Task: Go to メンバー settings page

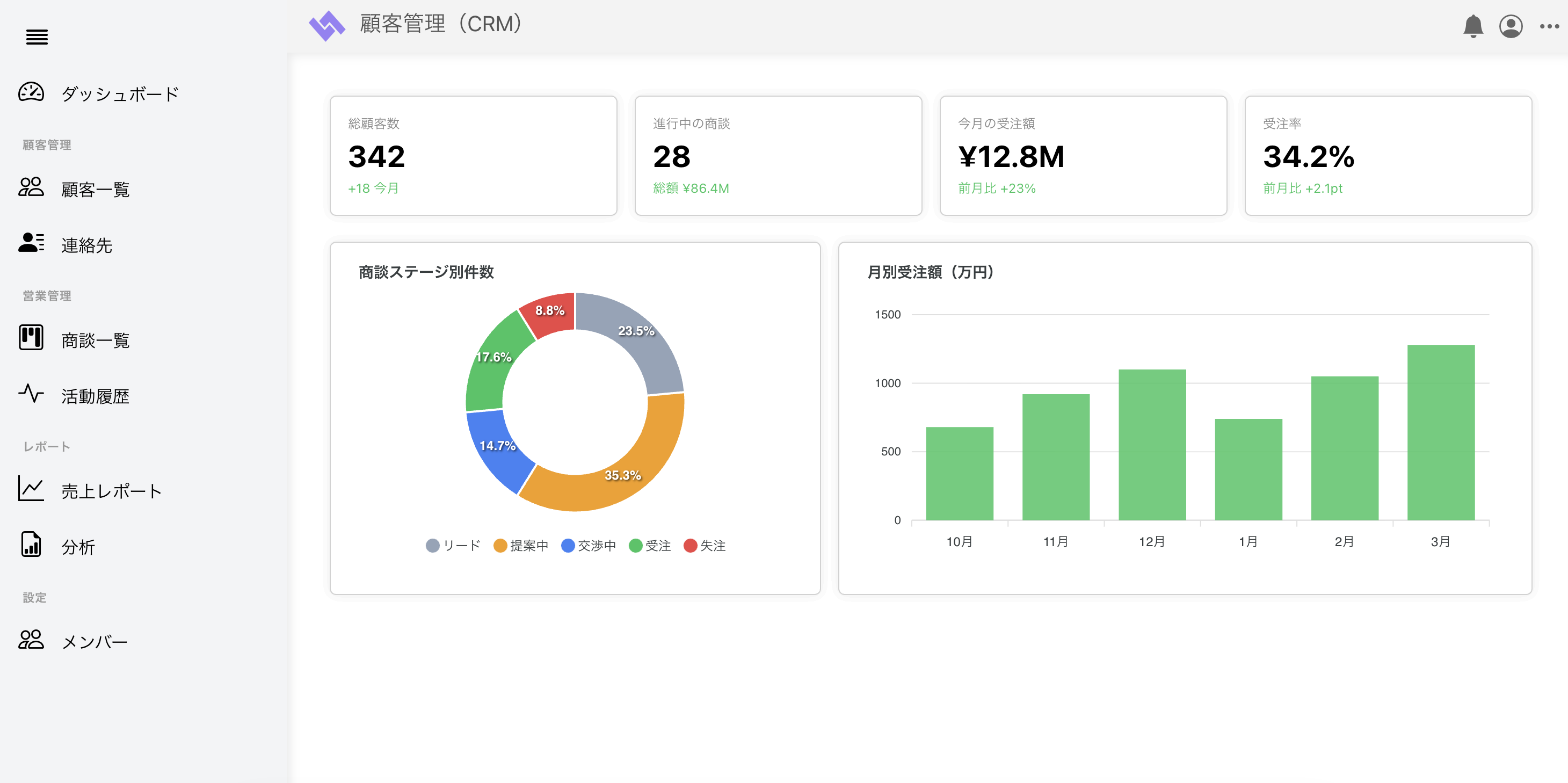Action: [x=95, y=641]
